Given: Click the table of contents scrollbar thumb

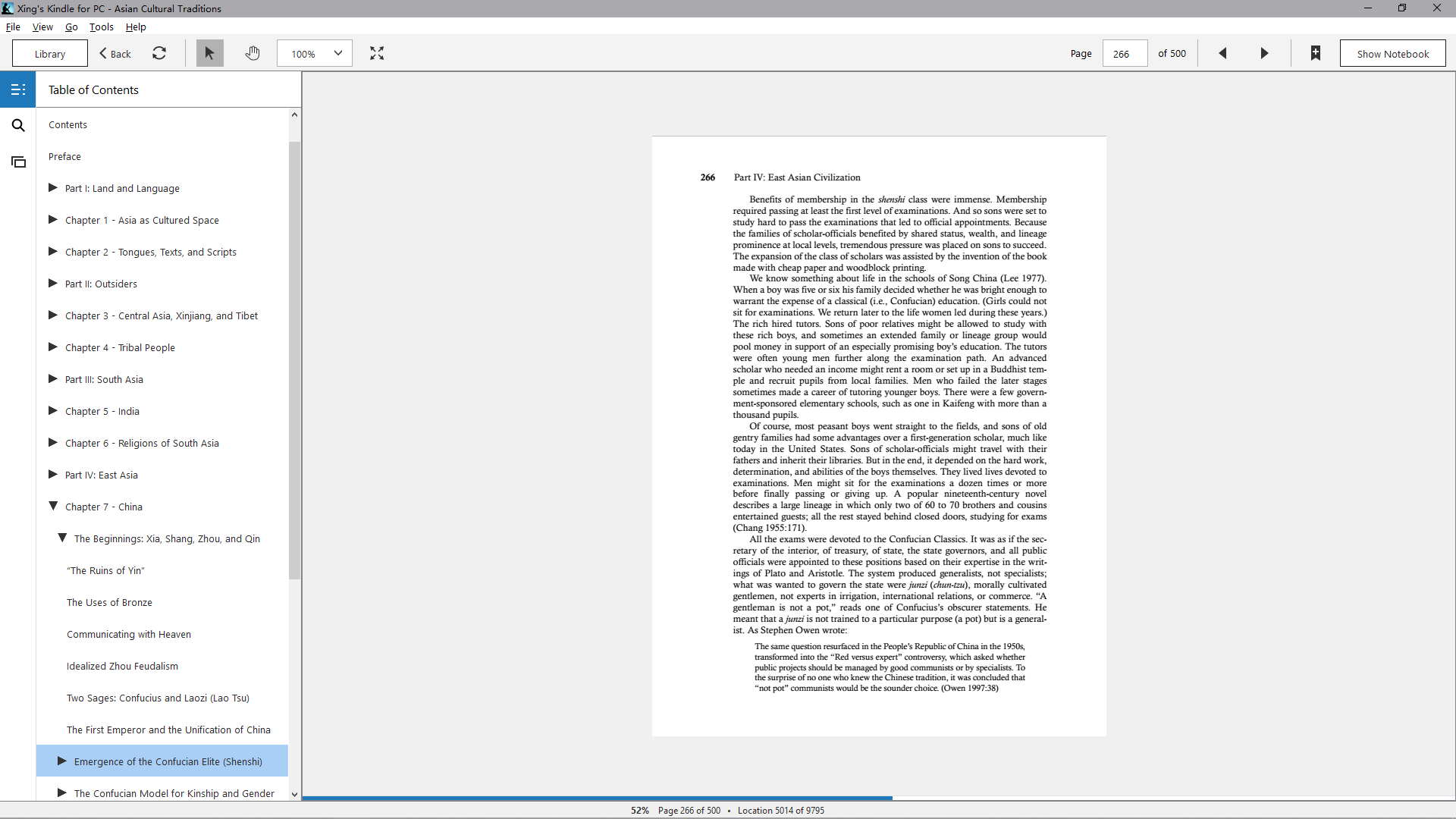Looking at the screenshot, I should pos(294,360).
